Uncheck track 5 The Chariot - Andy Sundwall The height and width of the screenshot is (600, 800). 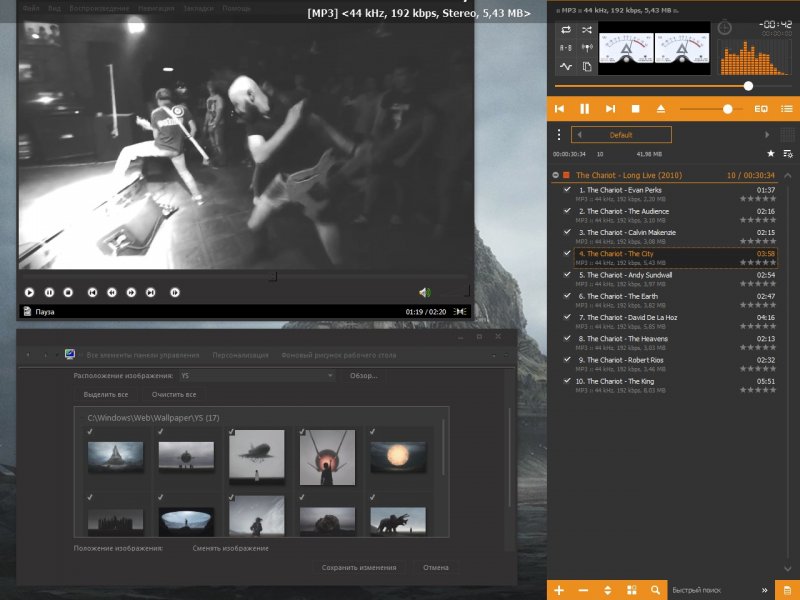click(567, 274)
